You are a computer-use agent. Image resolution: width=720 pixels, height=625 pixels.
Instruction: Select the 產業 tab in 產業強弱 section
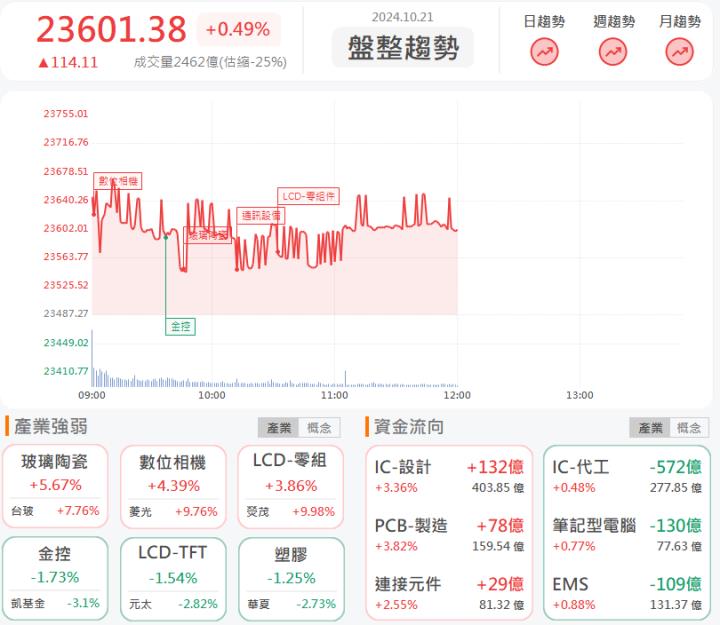(x=279, y=428)
